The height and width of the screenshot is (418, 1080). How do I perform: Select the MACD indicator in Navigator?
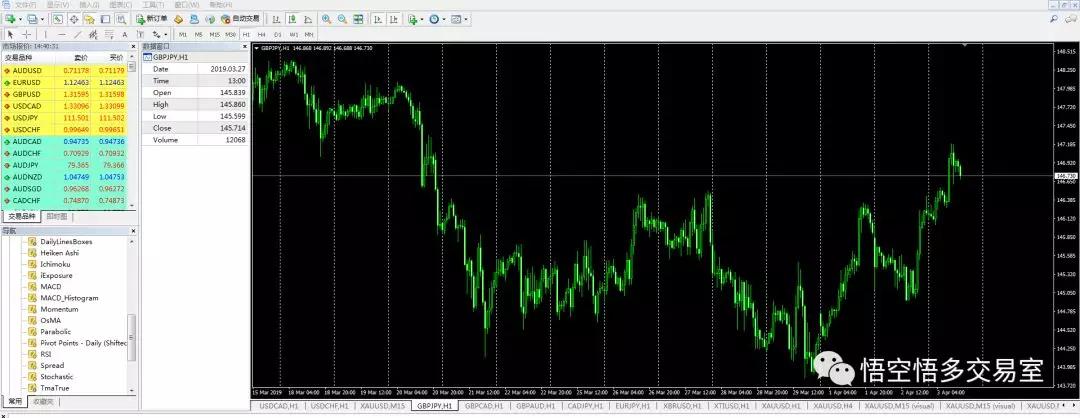[51, 286]
